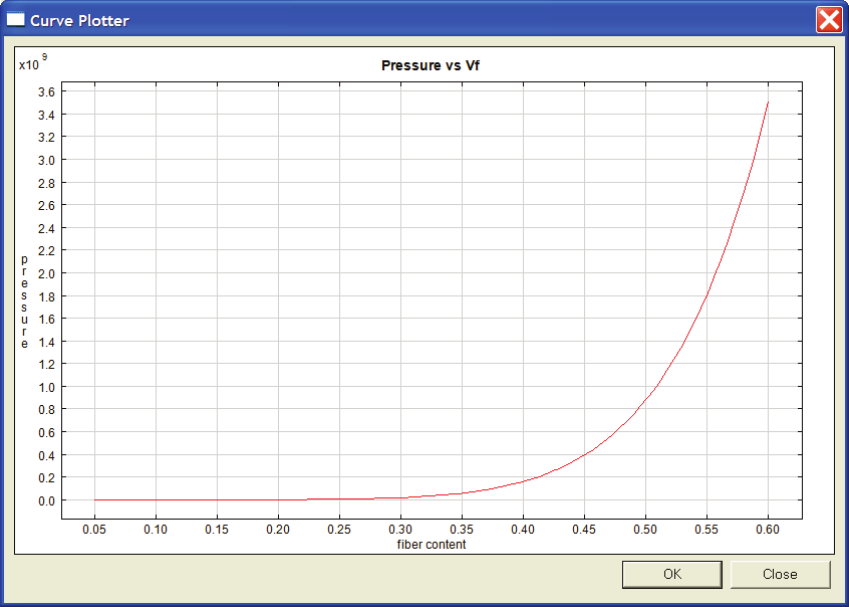Click the x-axis tick label 0.60
Image resolution: width=849 pixels, height=607 pixels.
tap(768, 530)
